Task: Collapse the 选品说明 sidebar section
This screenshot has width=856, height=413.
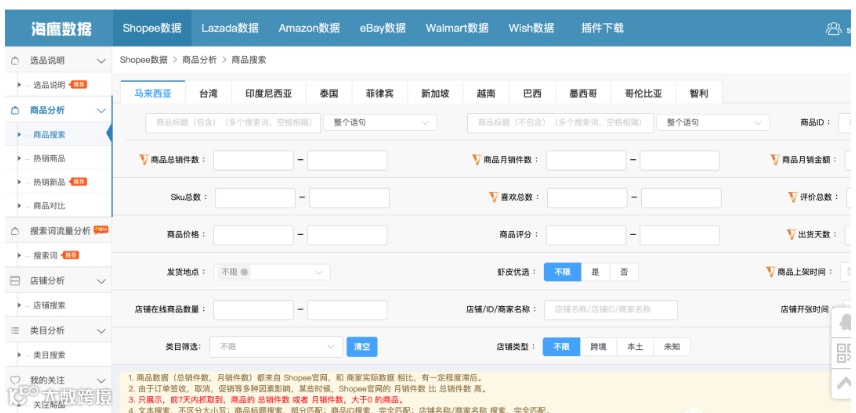Action: (101, 61)
